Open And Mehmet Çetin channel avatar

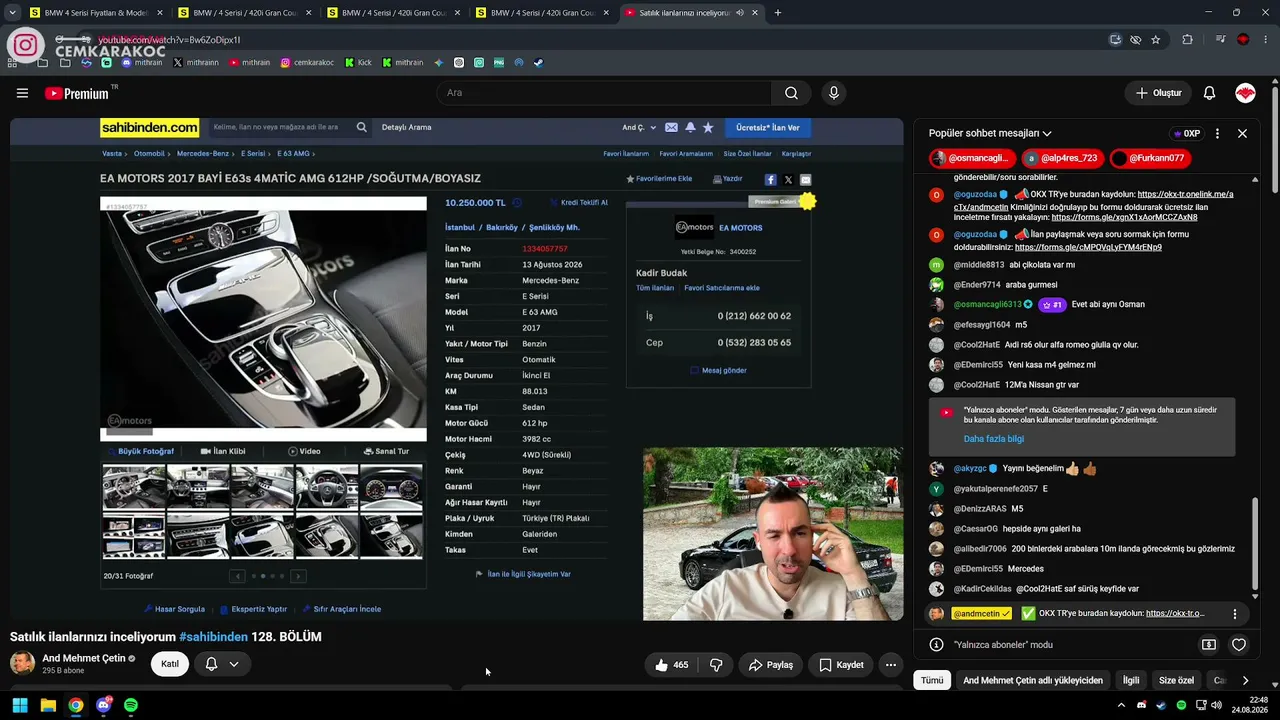point(22,663)
